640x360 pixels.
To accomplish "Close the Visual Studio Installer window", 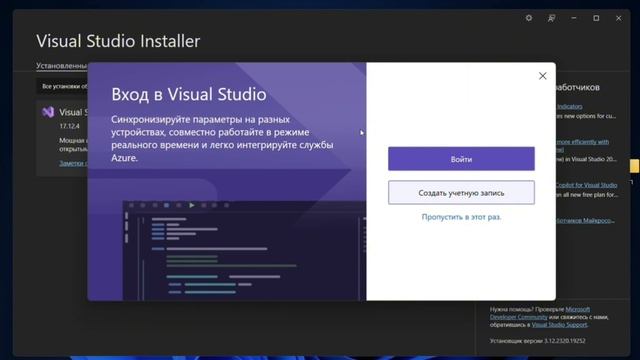I will tap(619, 18).
